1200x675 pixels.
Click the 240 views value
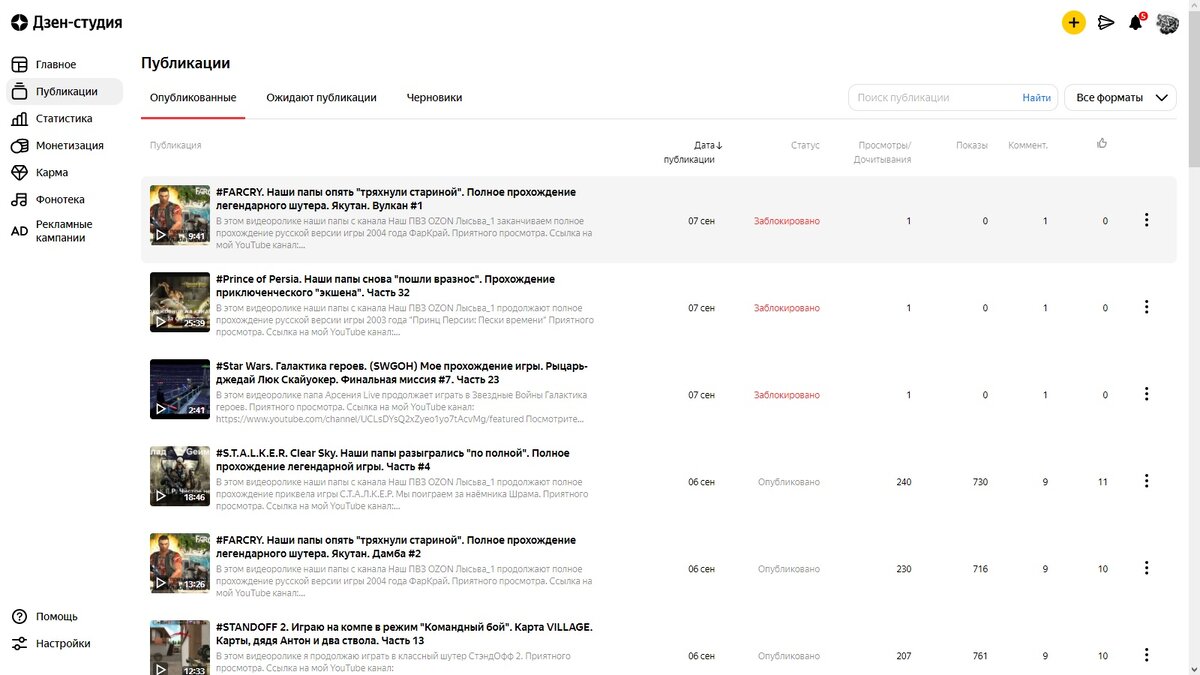[x=904, y=482]
